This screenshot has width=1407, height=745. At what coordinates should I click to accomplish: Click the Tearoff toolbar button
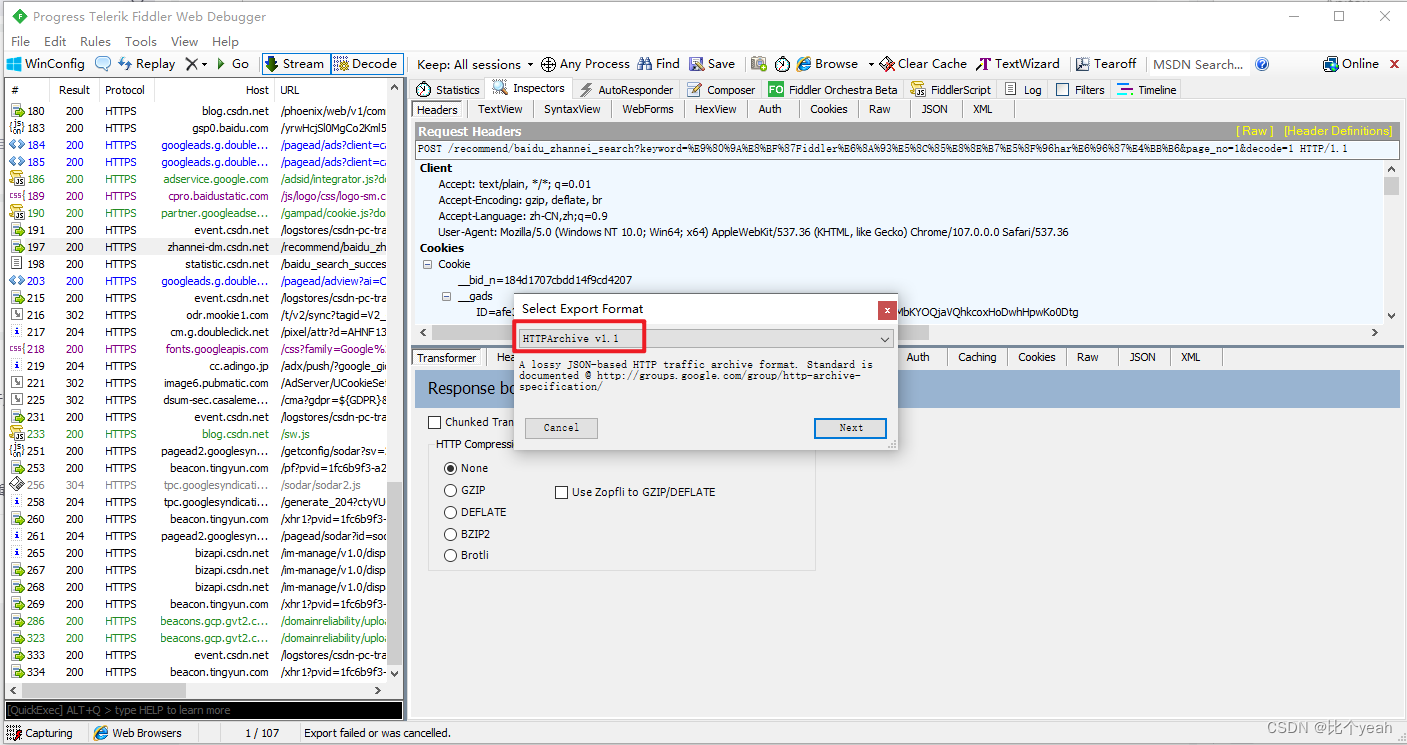click(1105, 63)
